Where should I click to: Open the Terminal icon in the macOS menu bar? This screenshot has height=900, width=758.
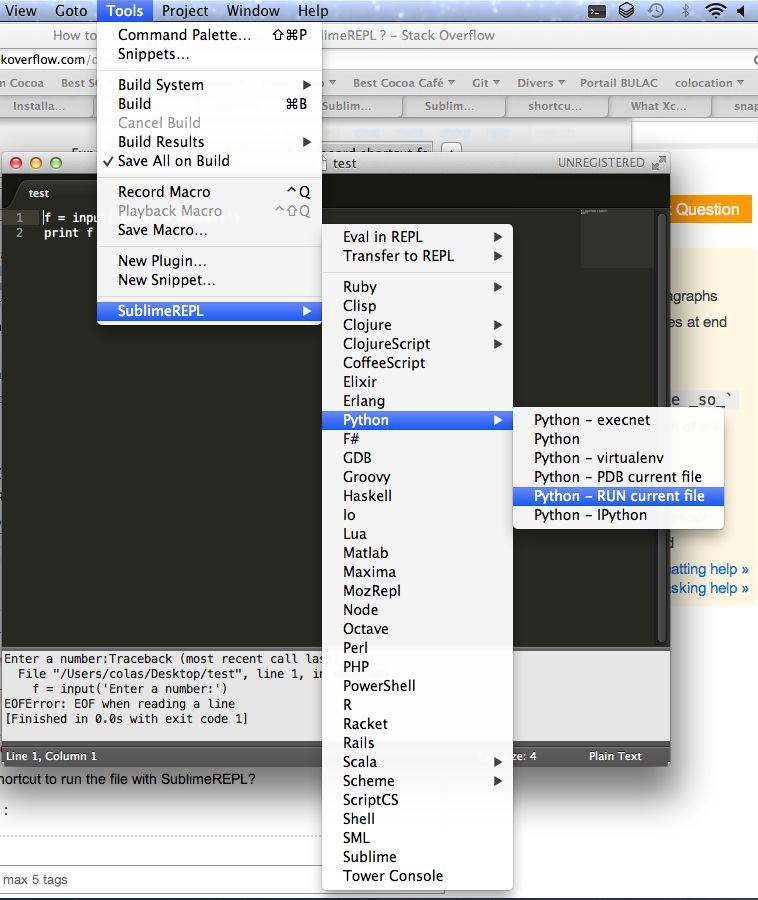click(x=597, y=11)
